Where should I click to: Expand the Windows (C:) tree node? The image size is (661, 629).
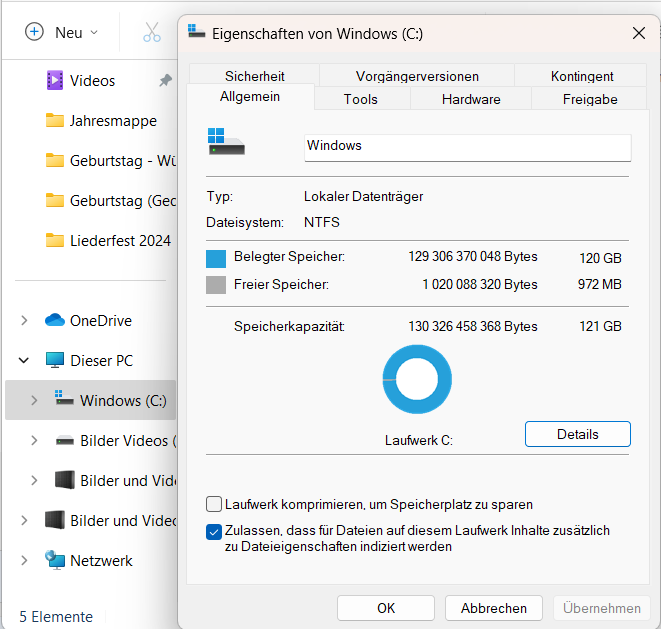[34, 400]
